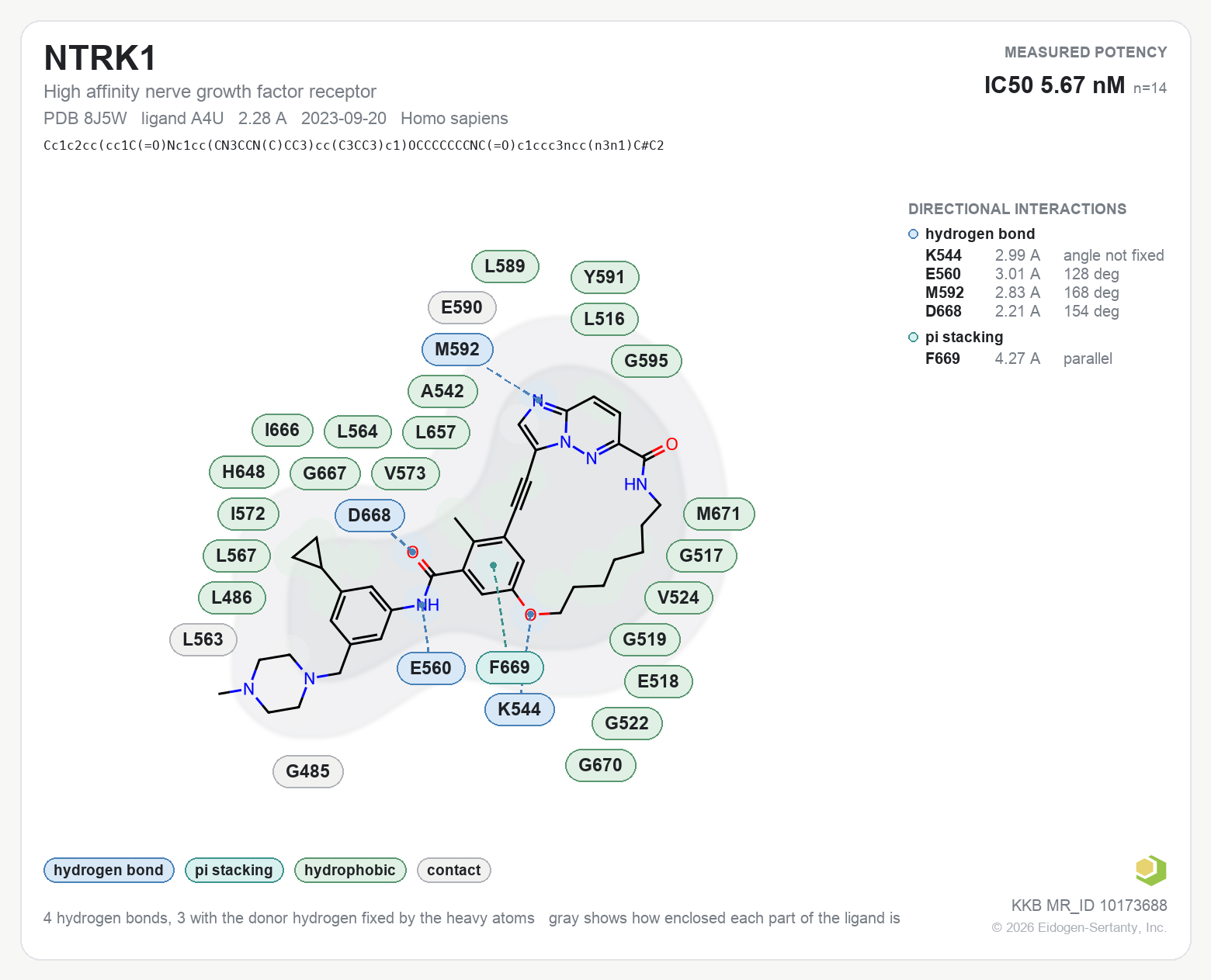This screenshot has height=980, width=1211.
Task: Click the ligand A4U text
Action: click(182, 118)
